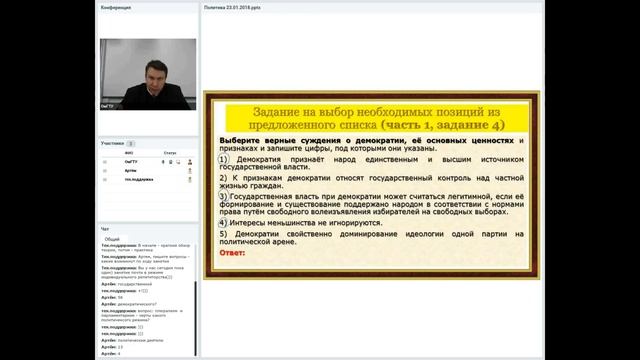Click the microphone icon in ОмГТУ row
640x360 pixels.
[x=163, y=162]
